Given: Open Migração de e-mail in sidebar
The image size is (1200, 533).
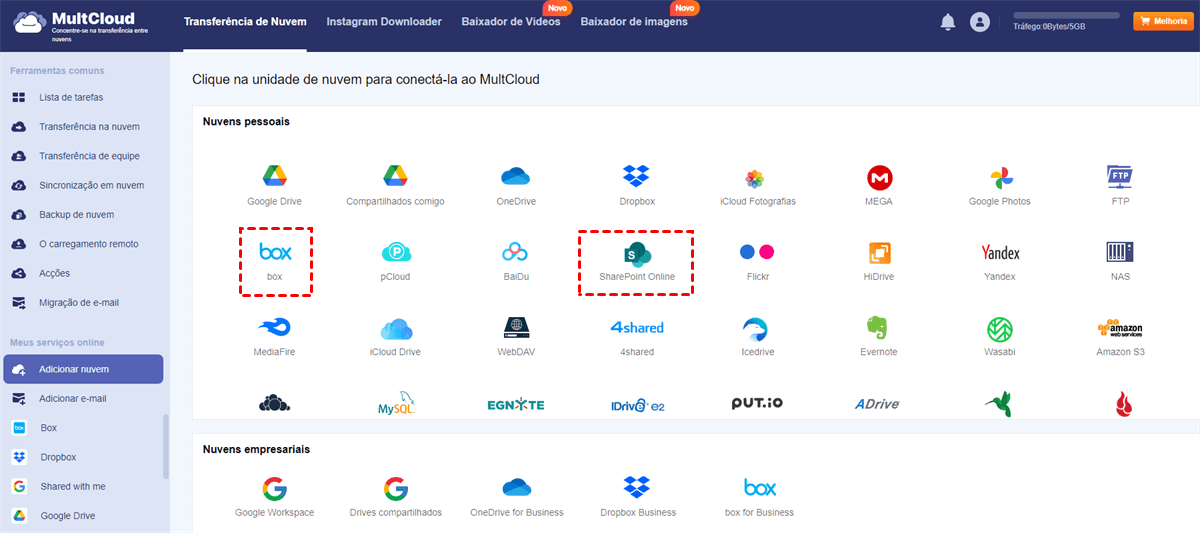Looking at the screenshot, I should click(81, 302).
